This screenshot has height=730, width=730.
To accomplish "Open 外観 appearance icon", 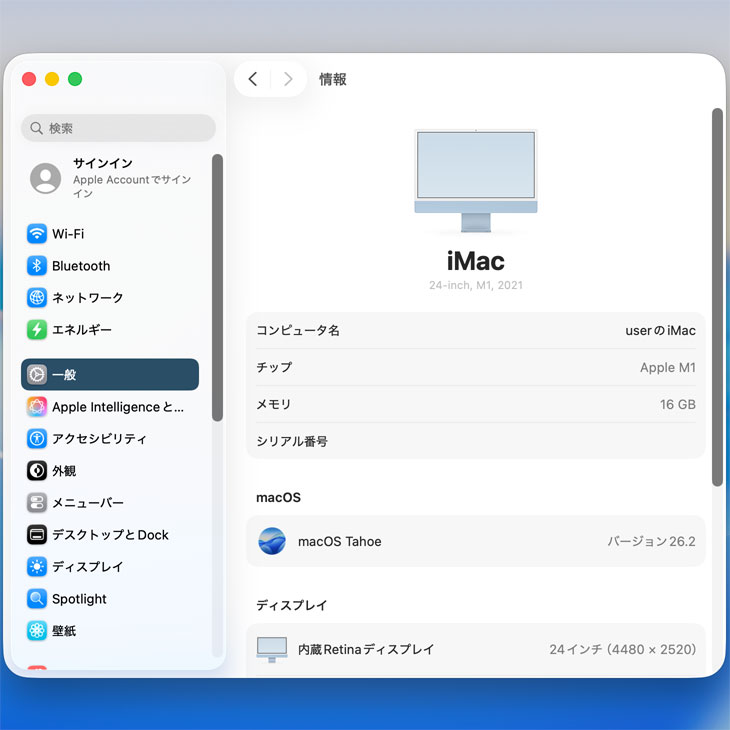I will pyautogui.click(x=37, y=471).
